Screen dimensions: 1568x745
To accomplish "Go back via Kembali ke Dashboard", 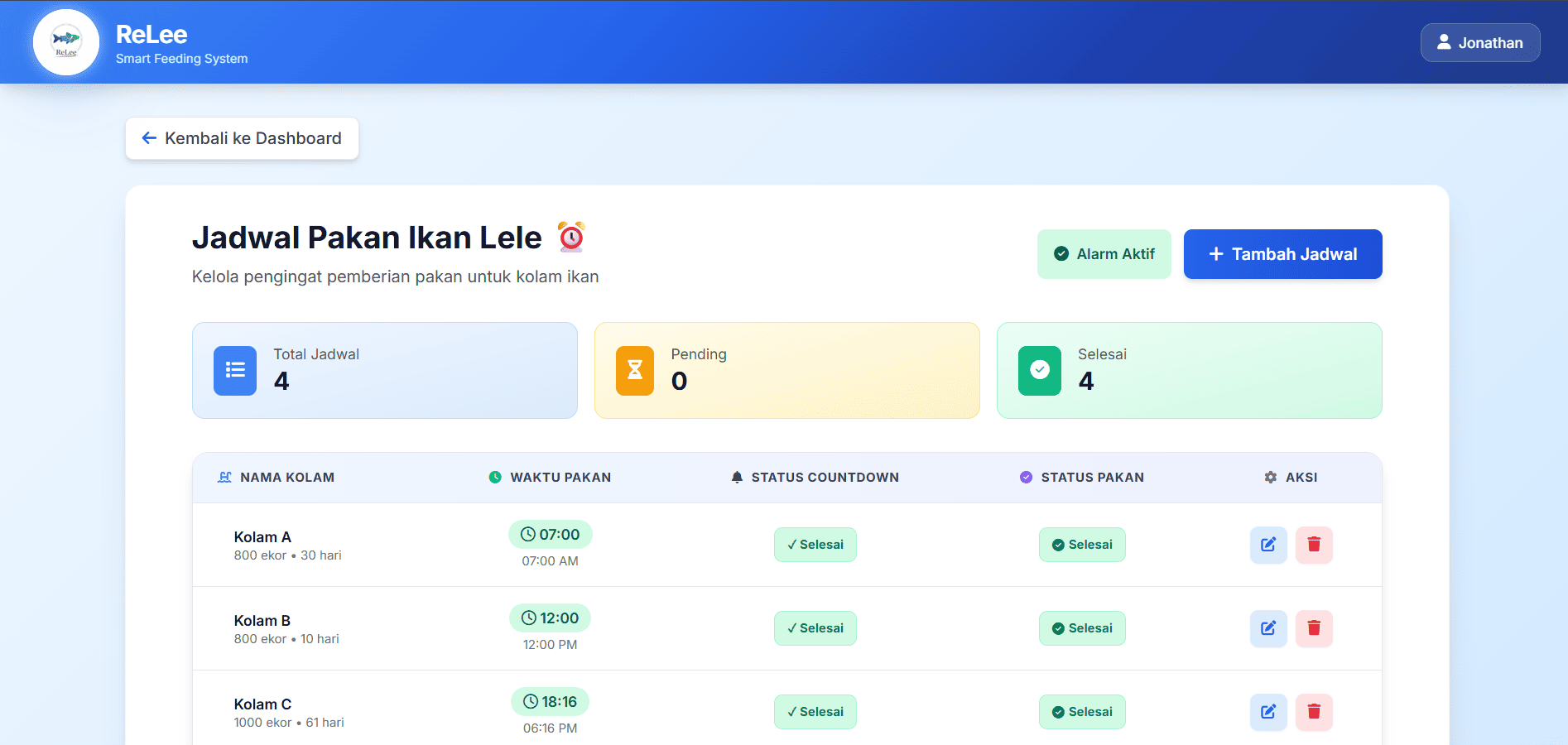I will pos(242,138).
